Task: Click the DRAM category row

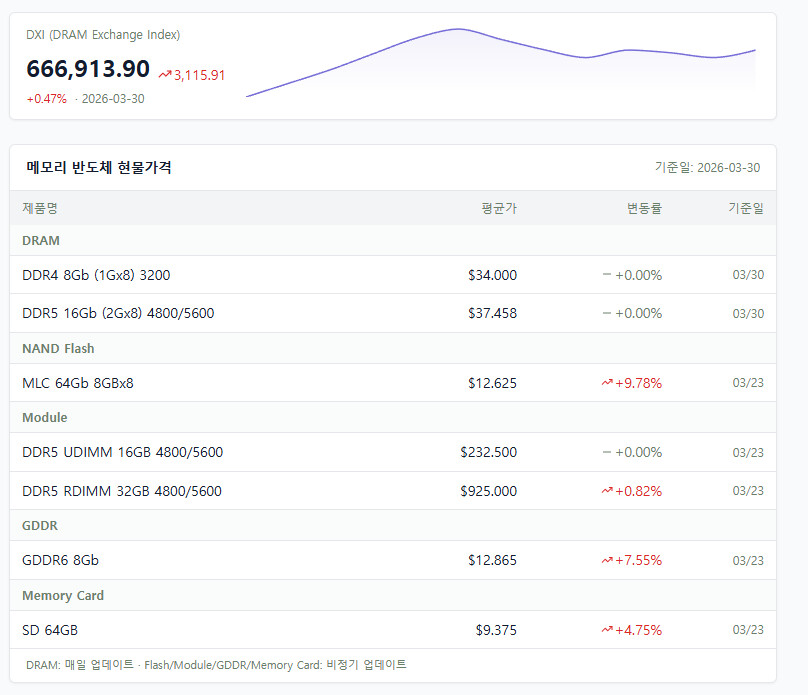Action: (393, 241)
